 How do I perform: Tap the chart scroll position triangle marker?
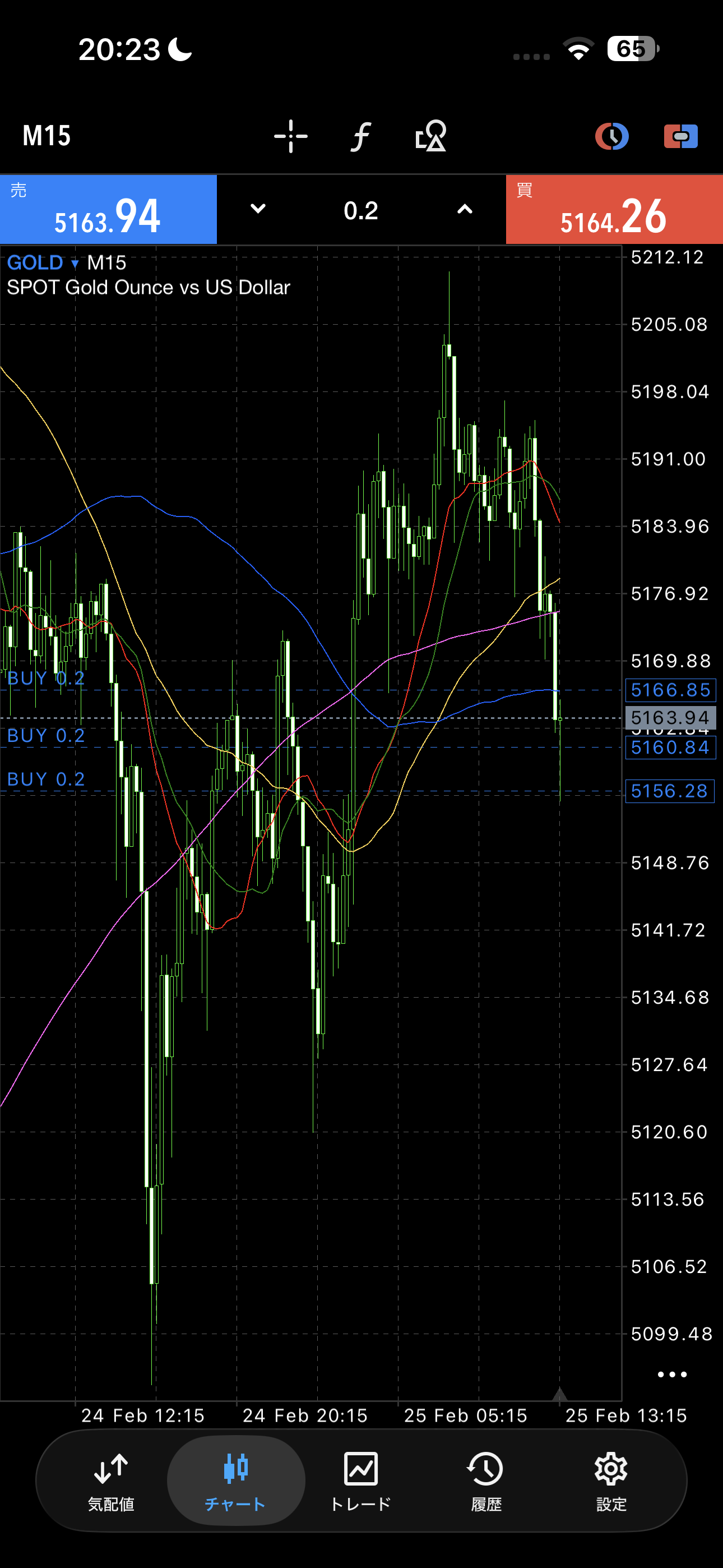coord(559,1393)
